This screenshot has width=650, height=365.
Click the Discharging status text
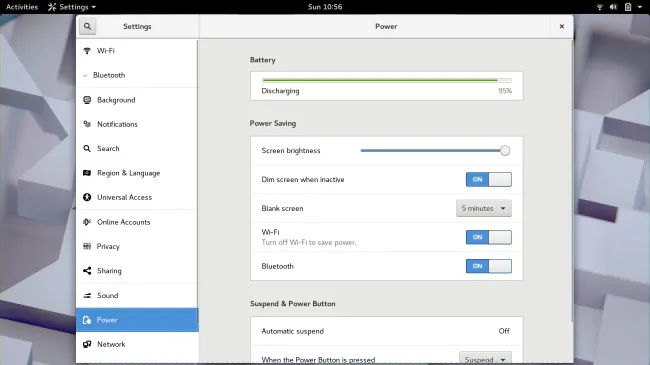point(280,91)
